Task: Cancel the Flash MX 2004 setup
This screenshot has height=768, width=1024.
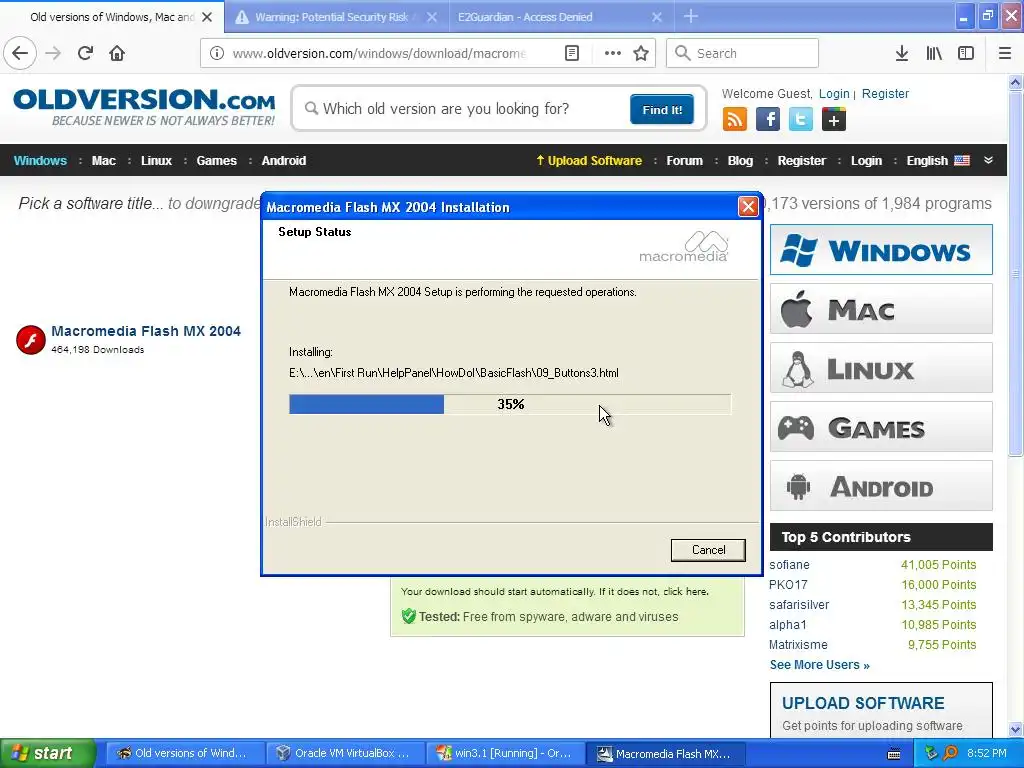Action: pos(708,550)
